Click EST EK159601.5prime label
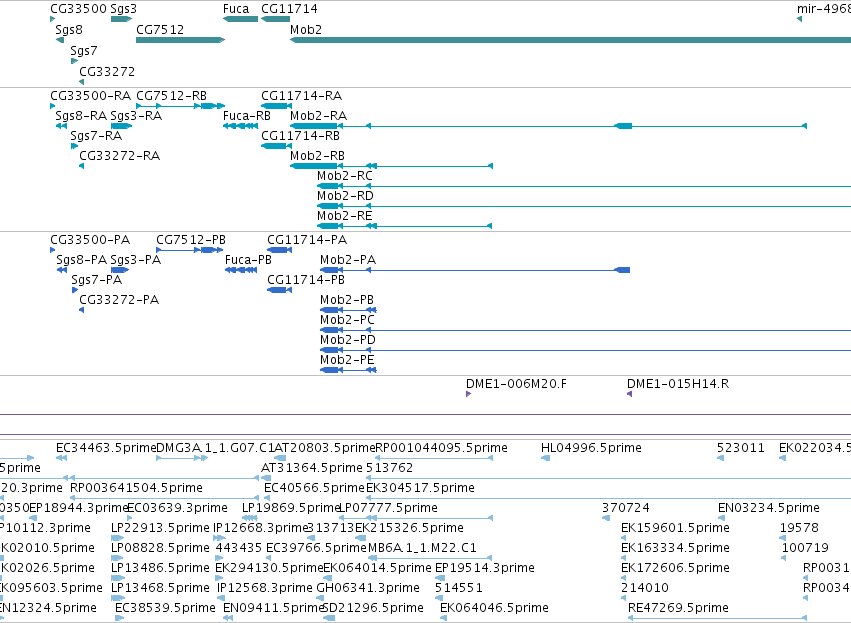The height and width of the screenshot is (623, 851). coord(675,529)
